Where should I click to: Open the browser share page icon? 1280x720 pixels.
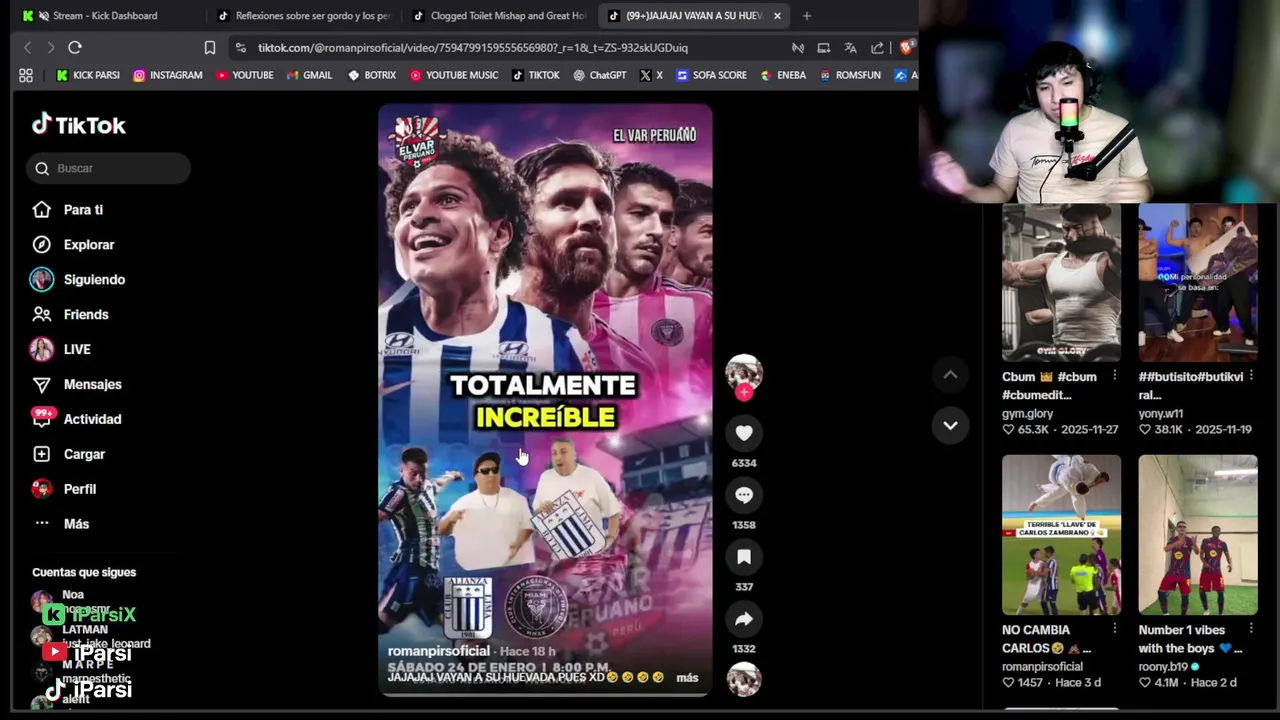click(877, 47)
